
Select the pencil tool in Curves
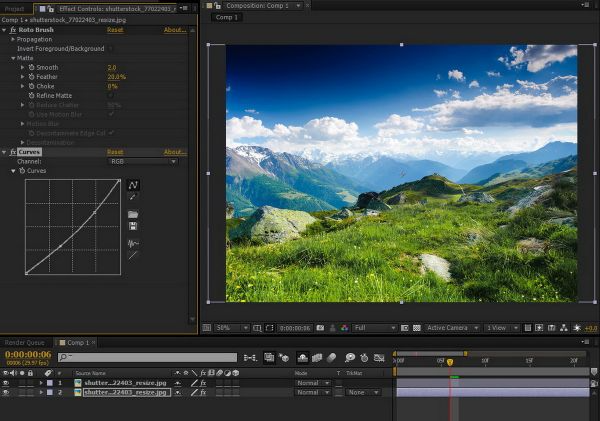(x=132, y=198)
